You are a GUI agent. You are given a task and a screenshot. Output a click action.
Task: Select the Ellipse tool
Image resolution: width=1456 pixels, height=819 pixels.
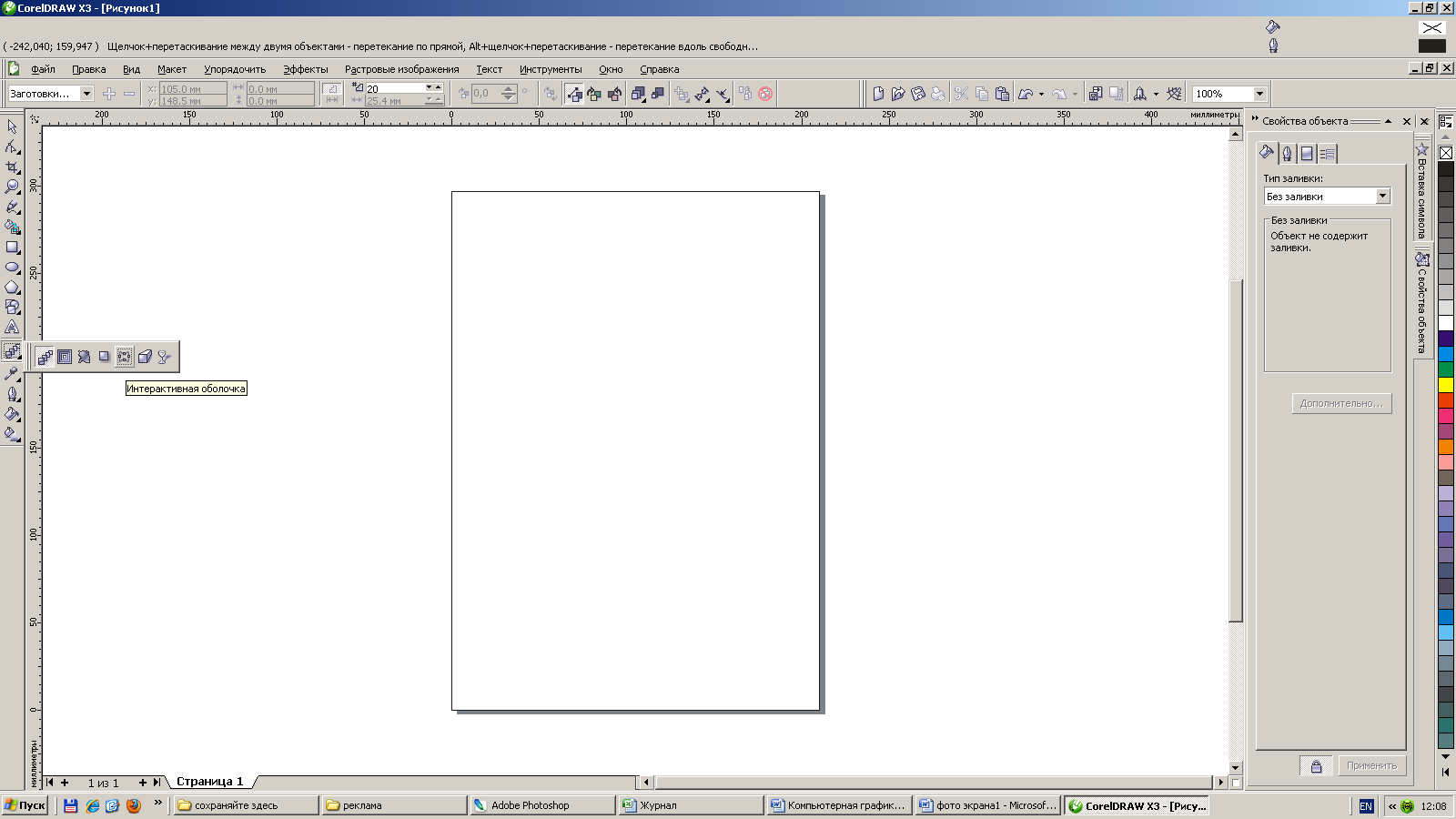tap(12, 267)
